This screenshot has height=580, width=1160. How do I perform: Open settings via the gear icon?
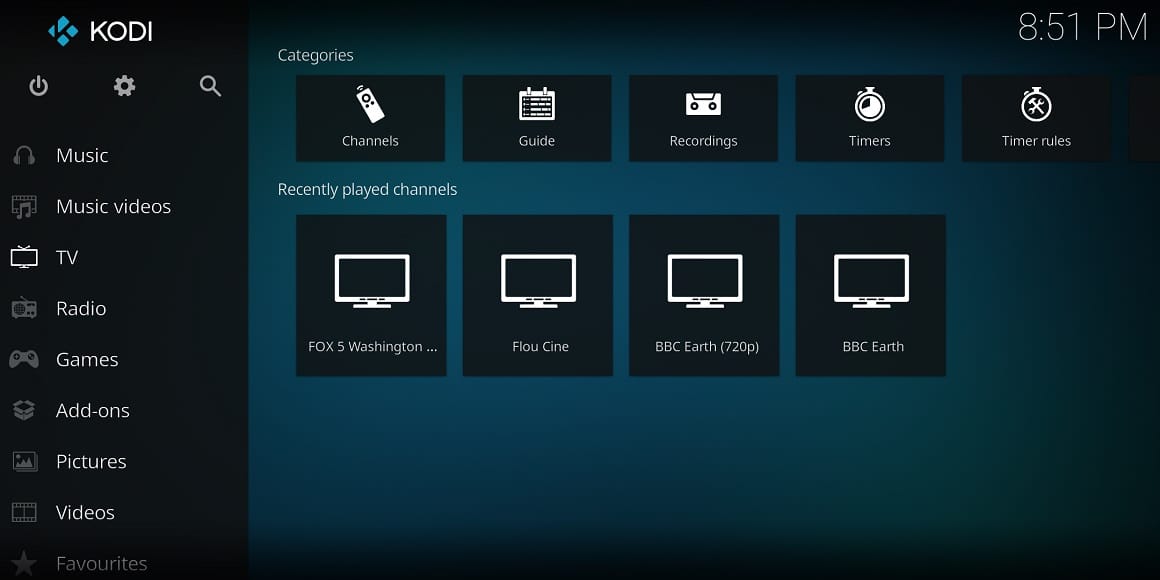(x=124, y=86)
